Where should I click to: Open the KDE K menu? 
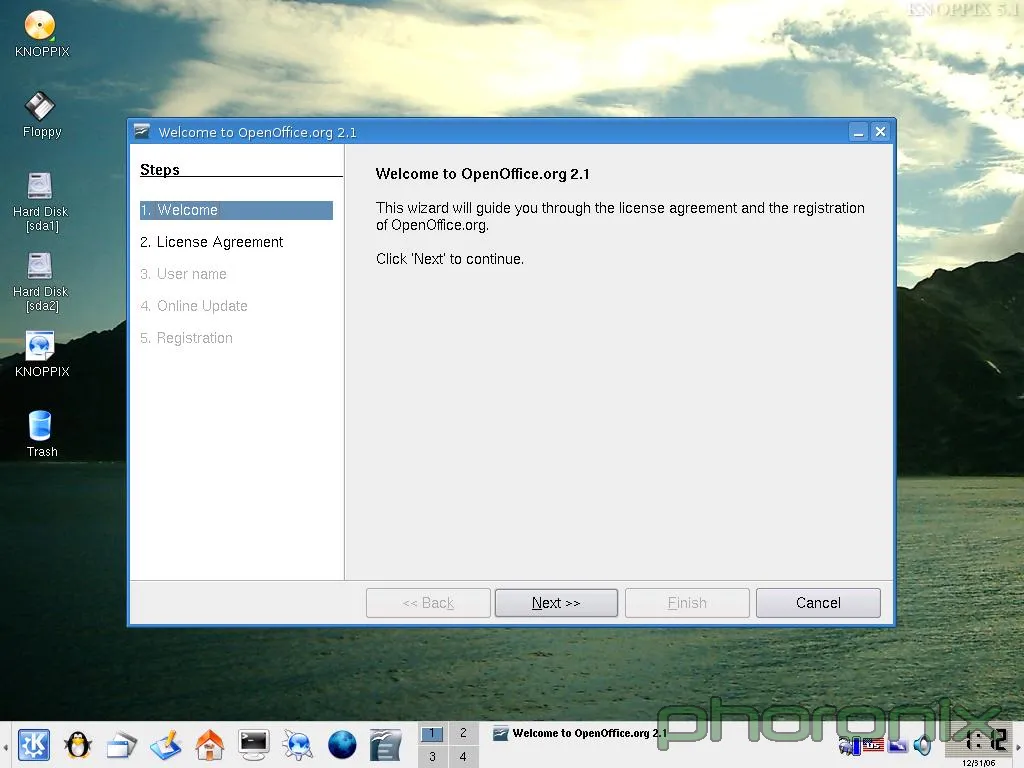click(34, 744)
